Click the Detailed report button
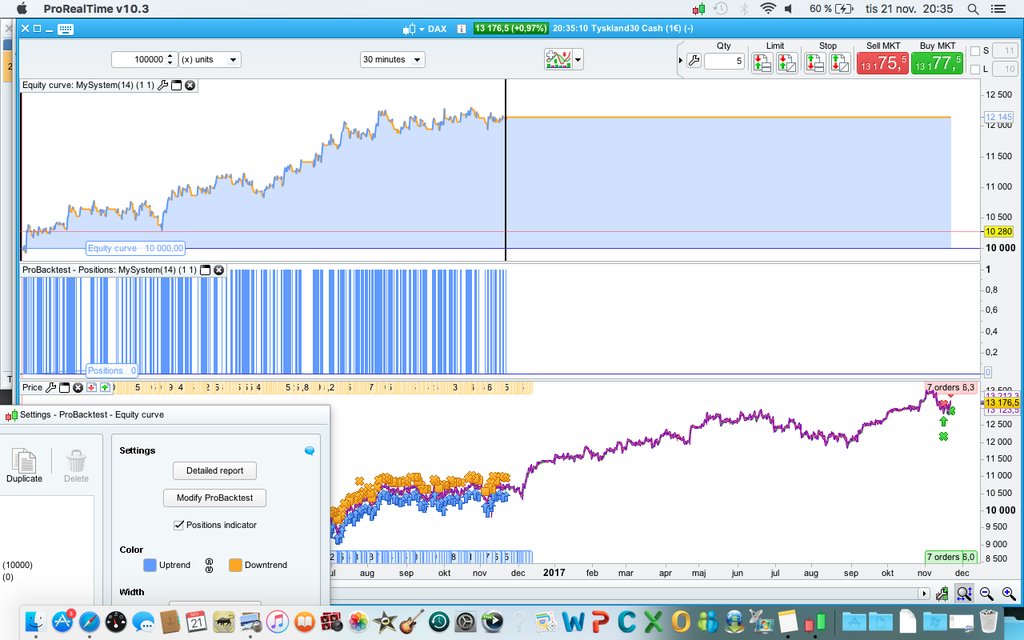Viewport: 1024px width, 640px height. coord(215,471)
